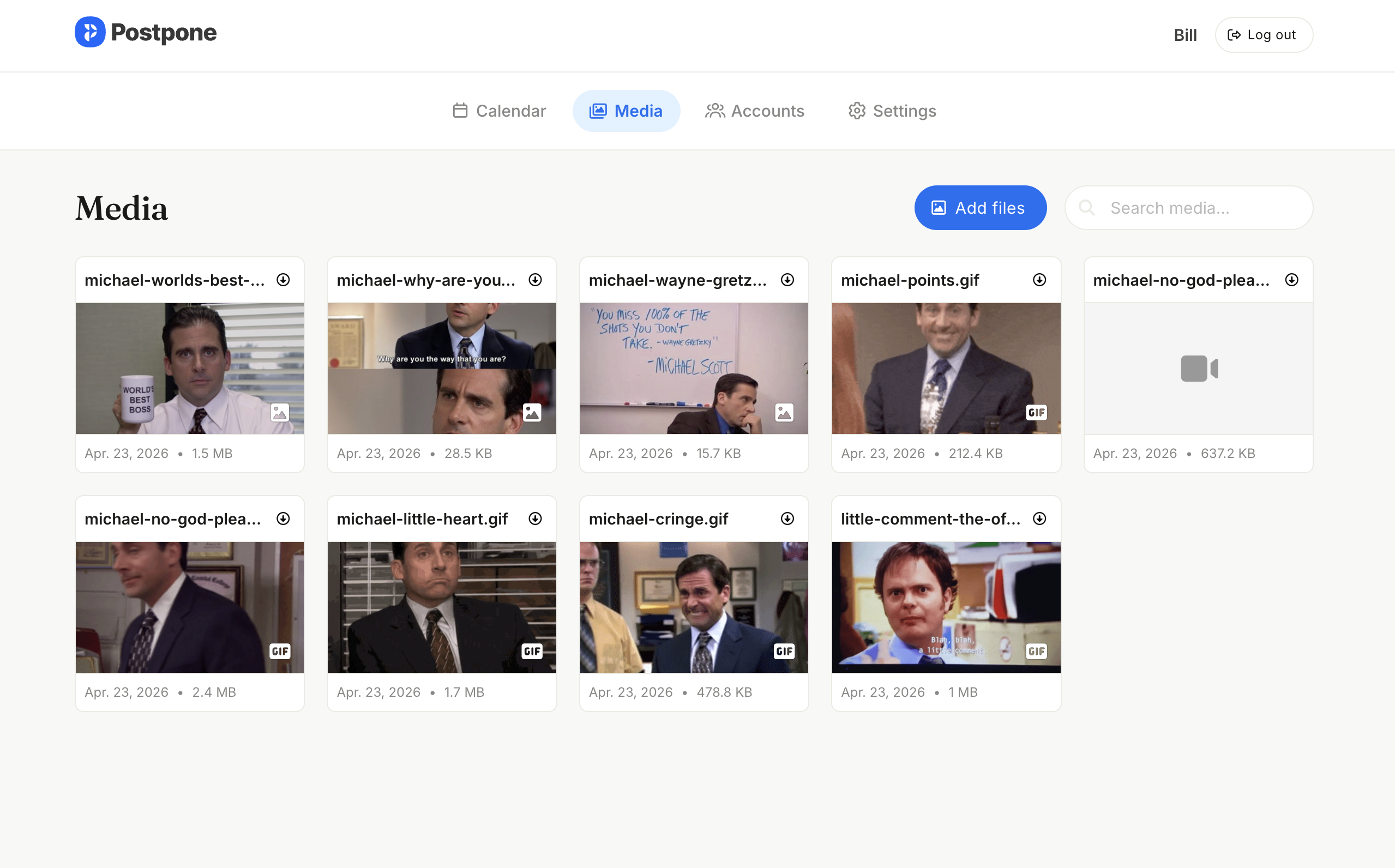Screen dimensions: 1395x868
Task: Click the Postpone logo icon
Action: tap(90, 33)
